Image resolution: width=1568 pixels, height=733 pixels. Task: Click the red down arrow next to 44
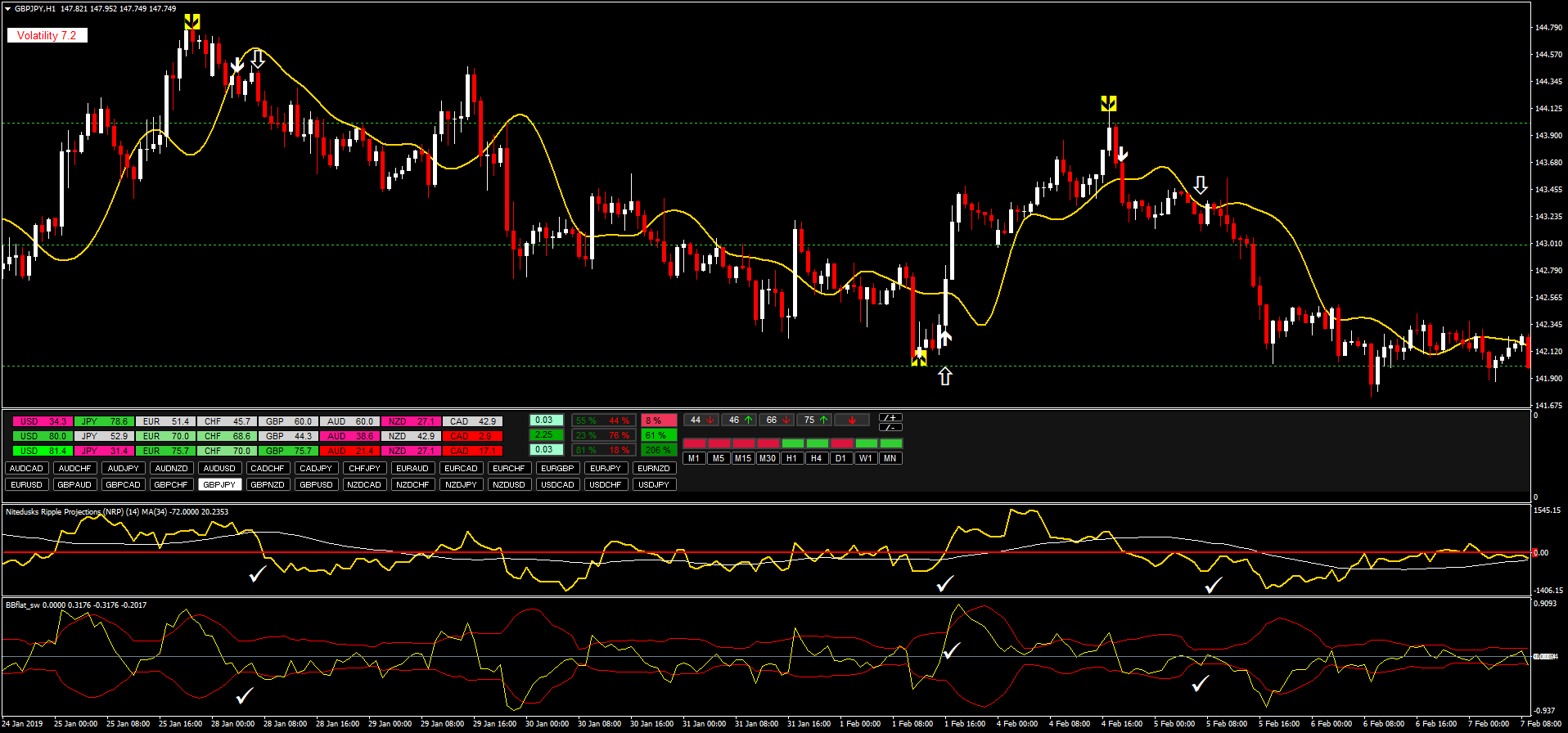pyautogui.click(x=710, y=420)
